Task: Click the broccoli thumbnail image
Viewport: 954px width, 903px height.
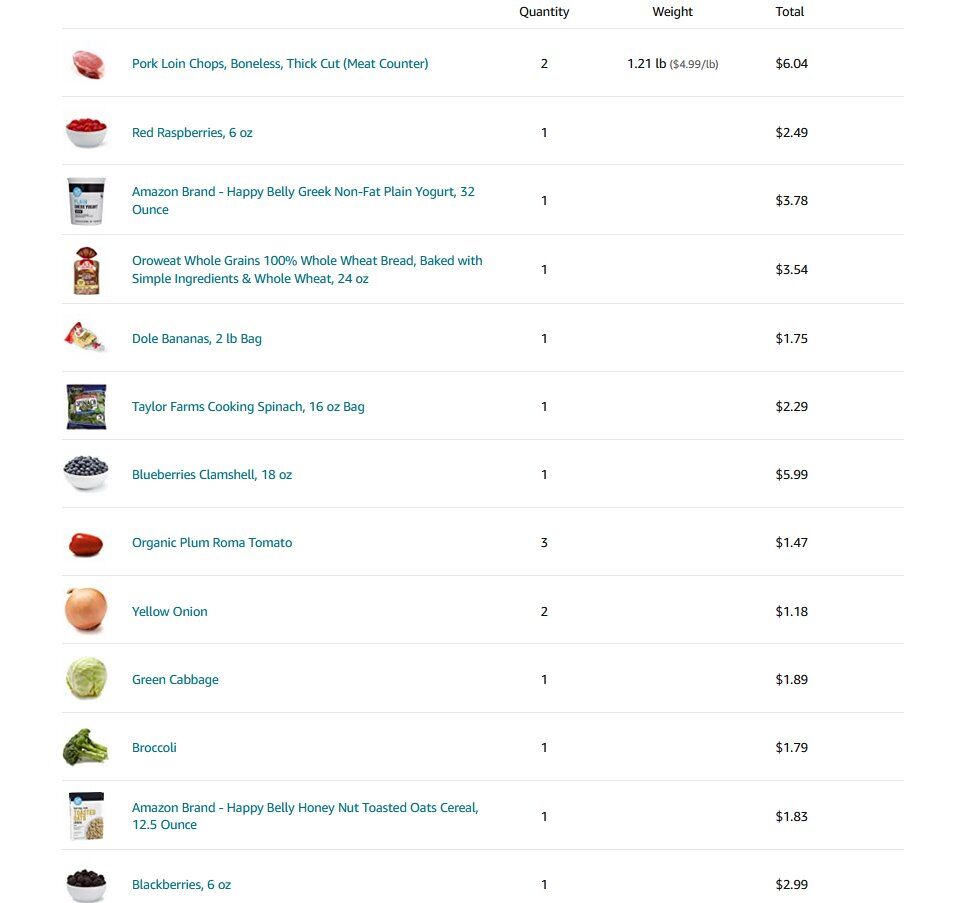Action: click(x=85, y=747)
